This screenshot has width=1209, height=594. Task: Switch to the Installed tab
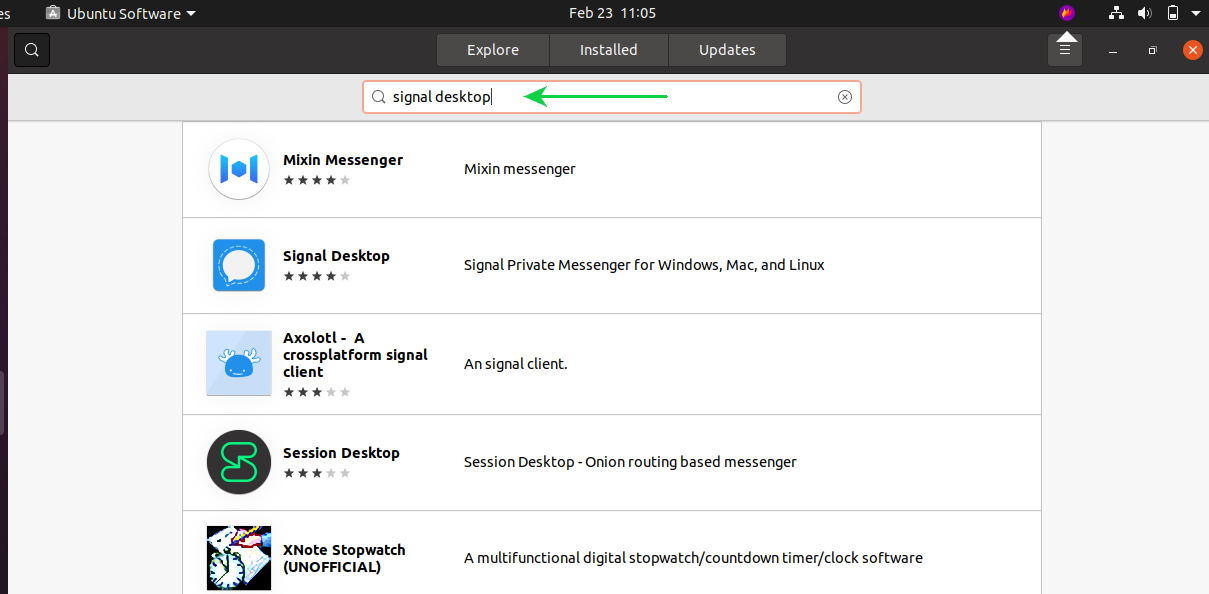point(609,50)
